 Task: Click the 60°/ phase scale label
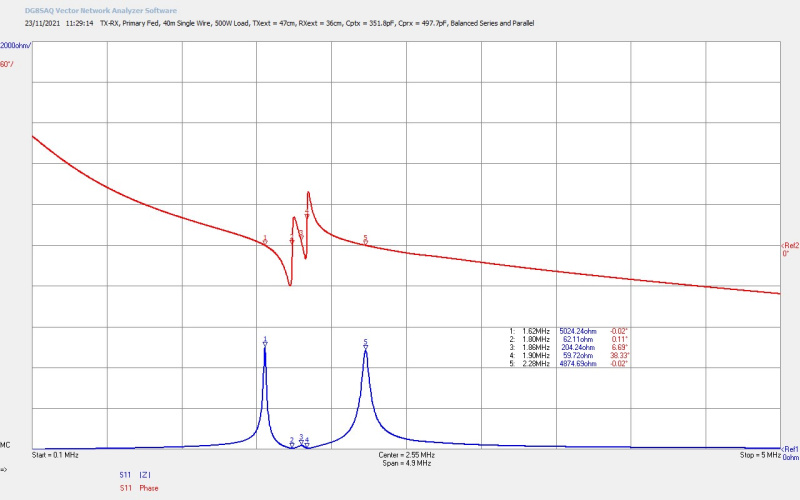tap(8, 64)
